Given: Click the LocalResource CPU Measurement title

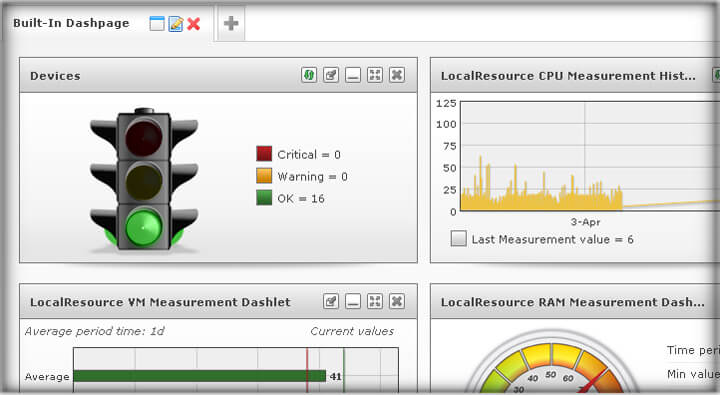Looking at the screenshot, I should [x=568, y=76].
